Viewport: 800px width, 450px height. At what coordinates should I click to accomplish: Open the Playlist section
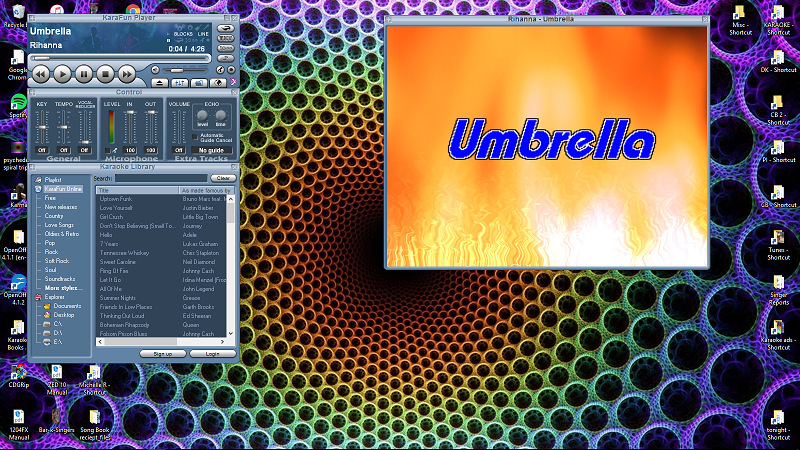(x=53, y=180)
